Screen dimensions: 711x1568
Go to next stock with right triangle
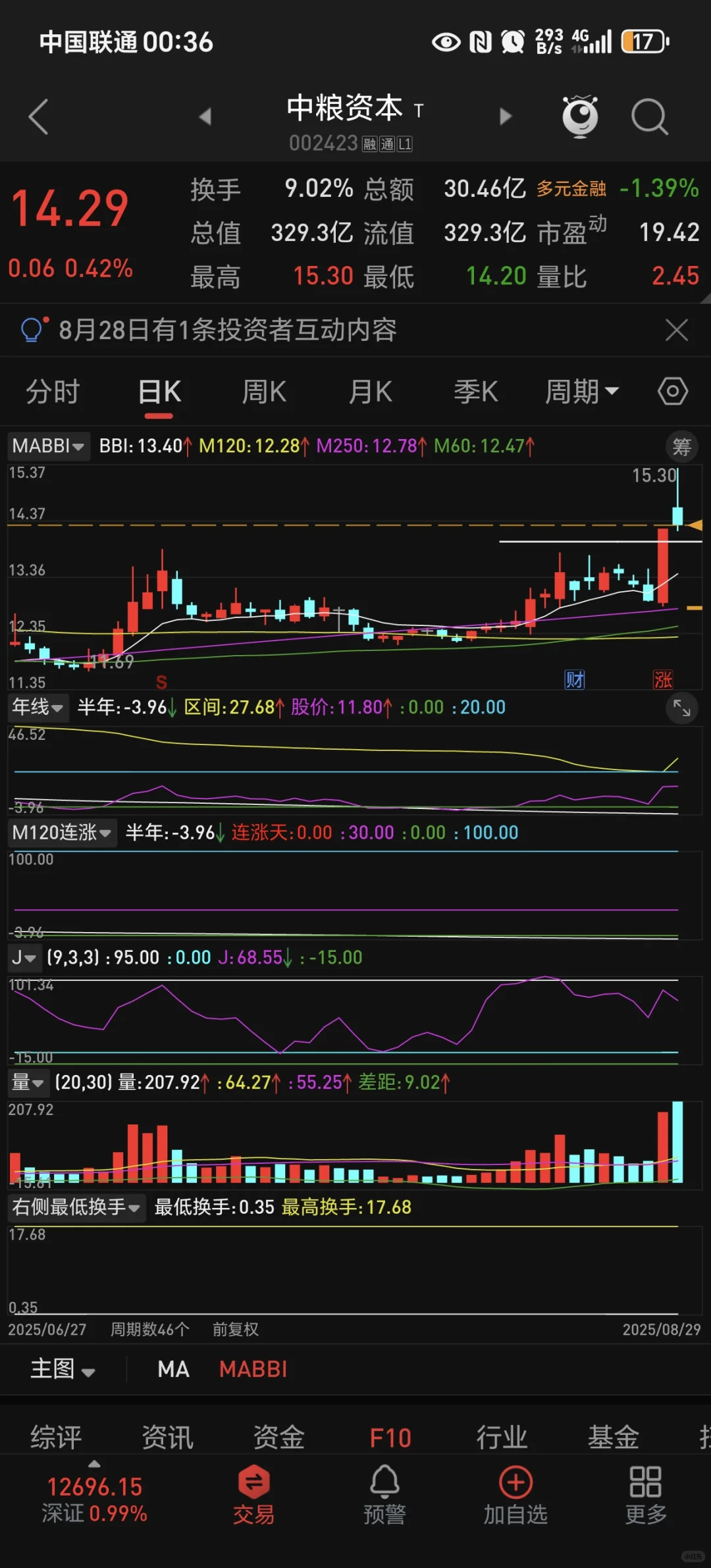(x=506, y=117)
